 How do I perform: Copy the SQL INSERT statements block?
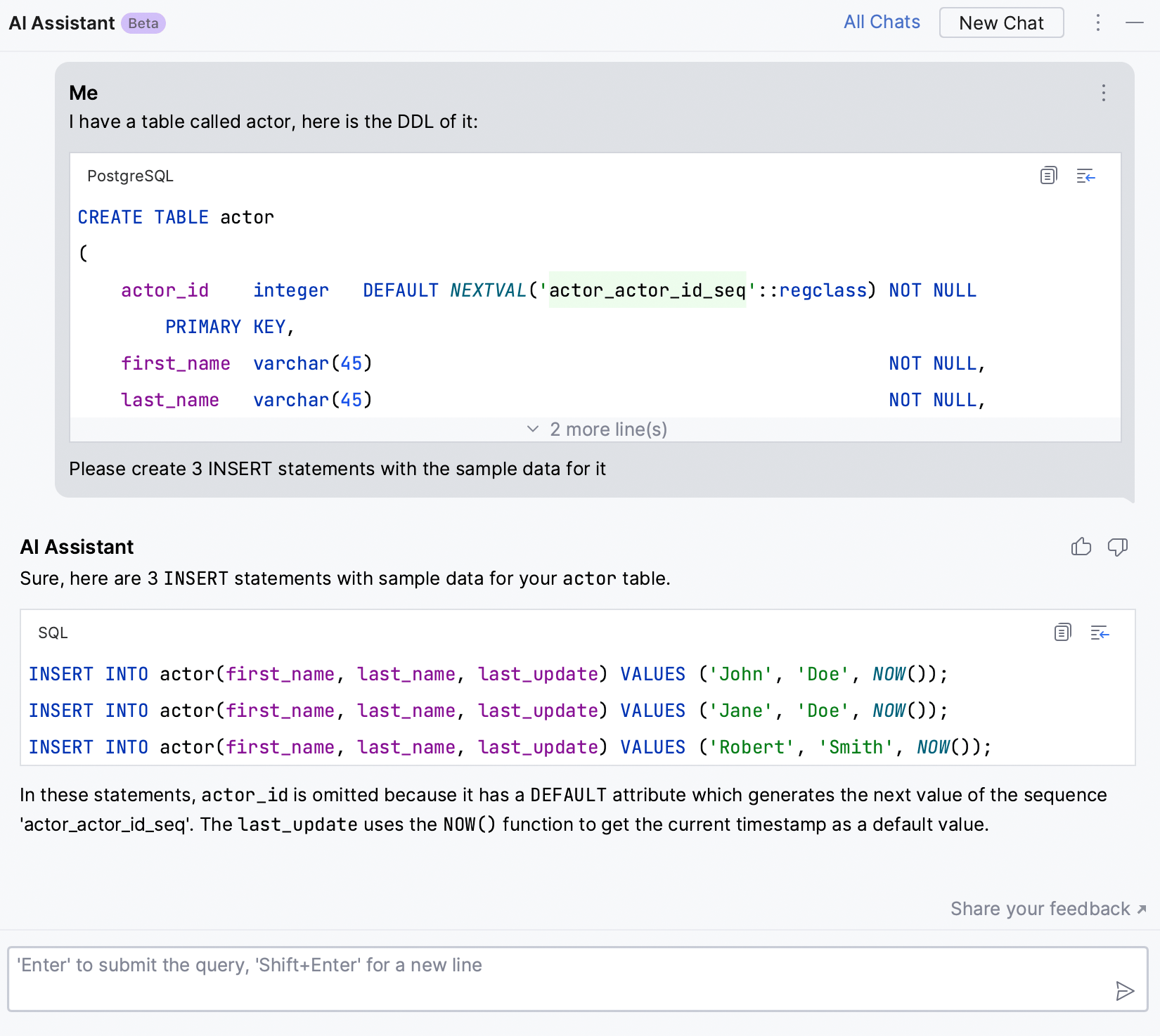pyautogui.click(x=1062, y=633)
